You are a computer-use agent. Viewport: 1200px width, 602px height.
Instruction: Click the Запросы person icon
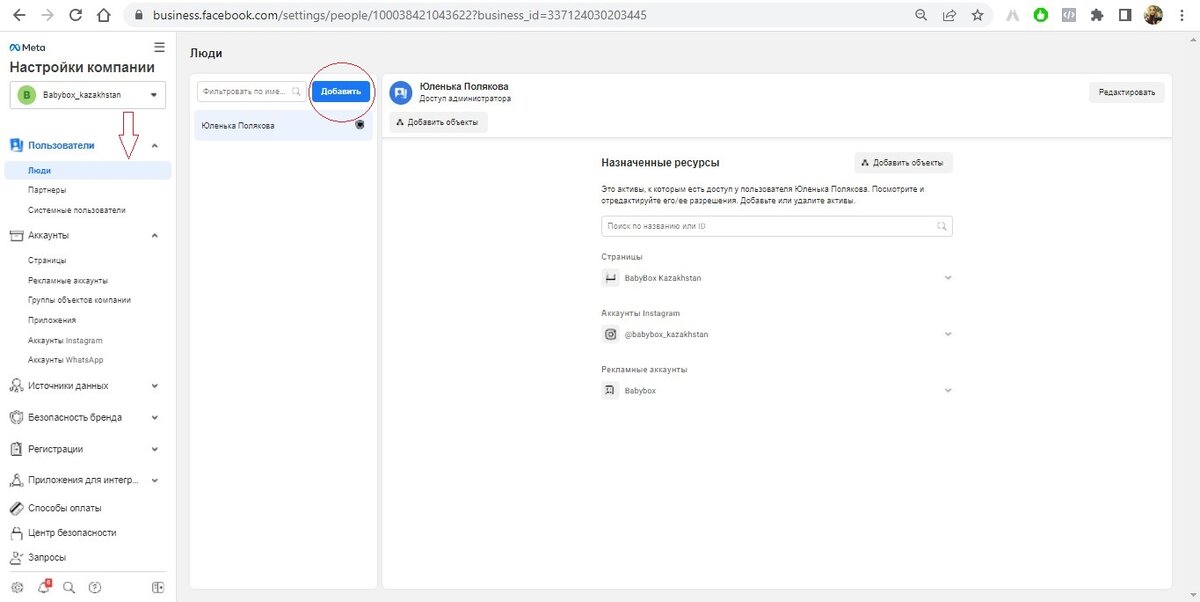16,557
